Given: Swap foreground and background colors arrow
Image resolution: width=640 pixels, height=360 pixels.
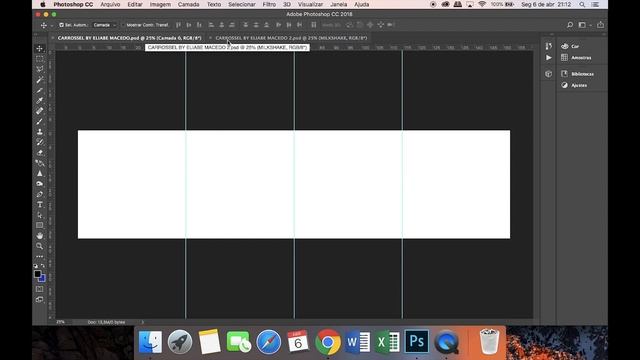Looking at the screenshot, I should click(x=43, y=266).
